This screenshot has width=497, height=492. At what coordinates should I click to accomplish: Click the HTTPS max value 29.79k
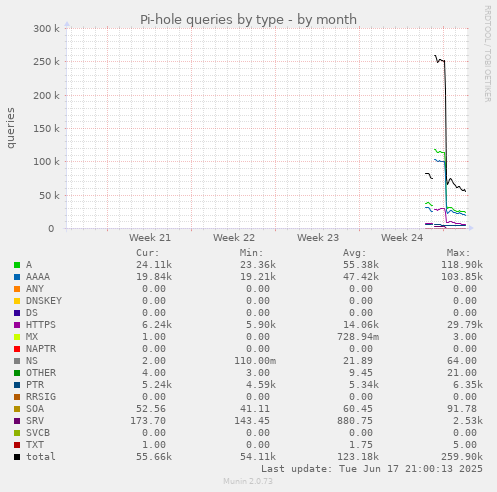click(x=465, y=325)
